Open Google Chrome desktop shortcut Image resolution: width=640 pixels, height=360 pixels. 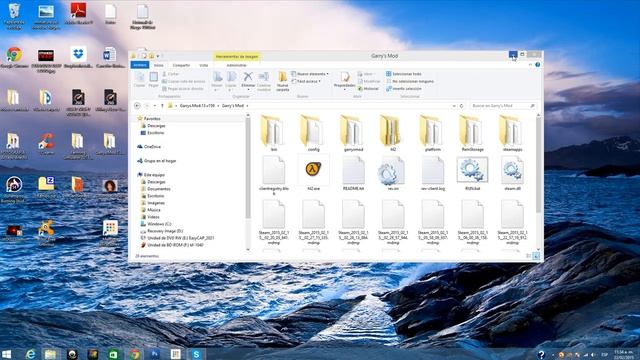[x=14, y=58]
